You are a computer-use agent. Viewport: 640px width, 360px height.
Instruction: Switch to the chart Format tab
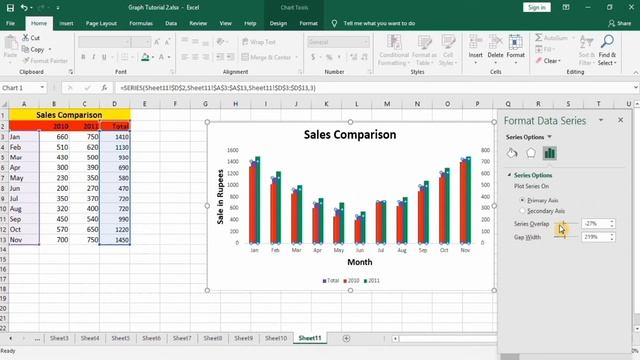[x=308, y=24]
